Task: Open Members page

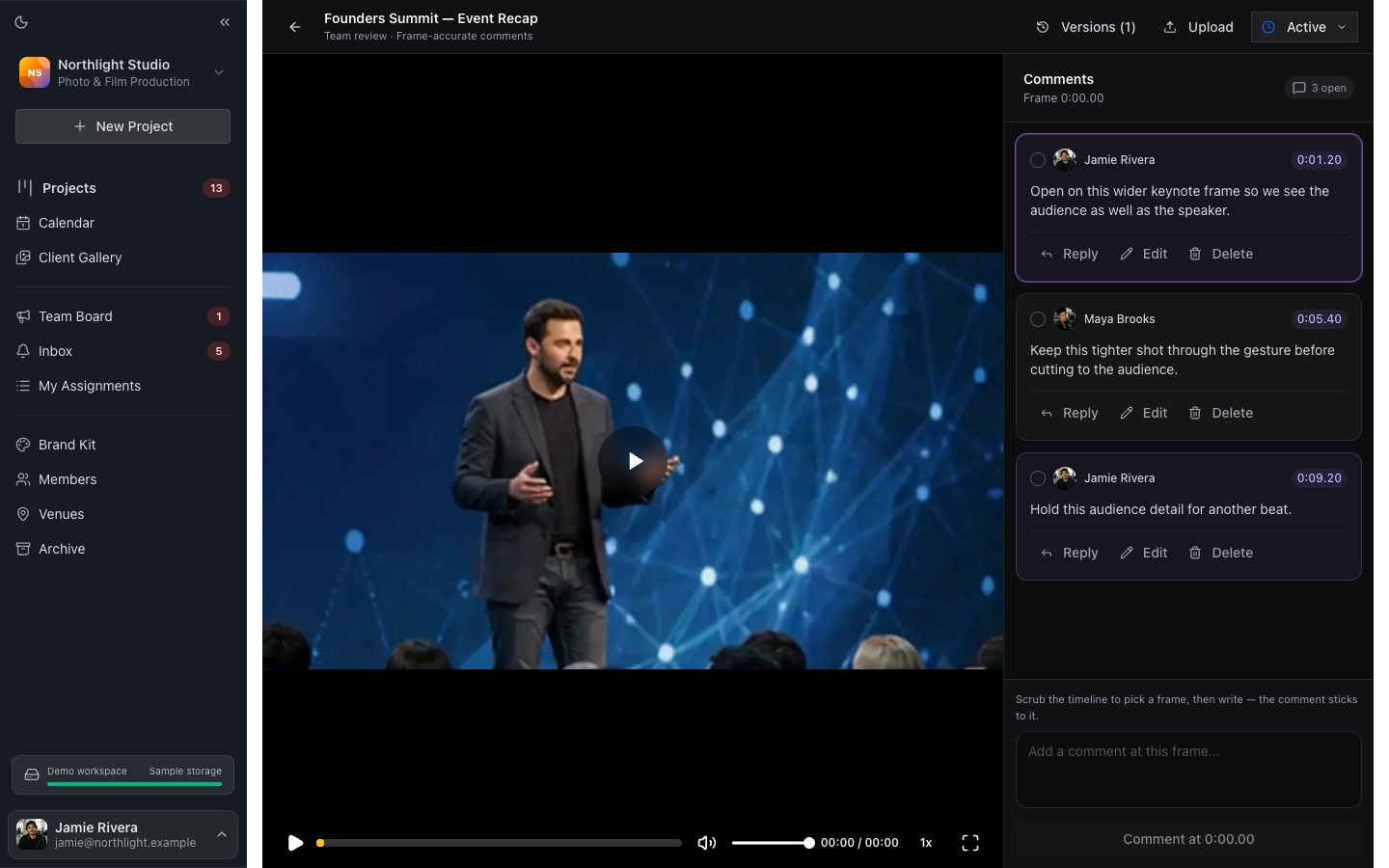Action: 123,479
